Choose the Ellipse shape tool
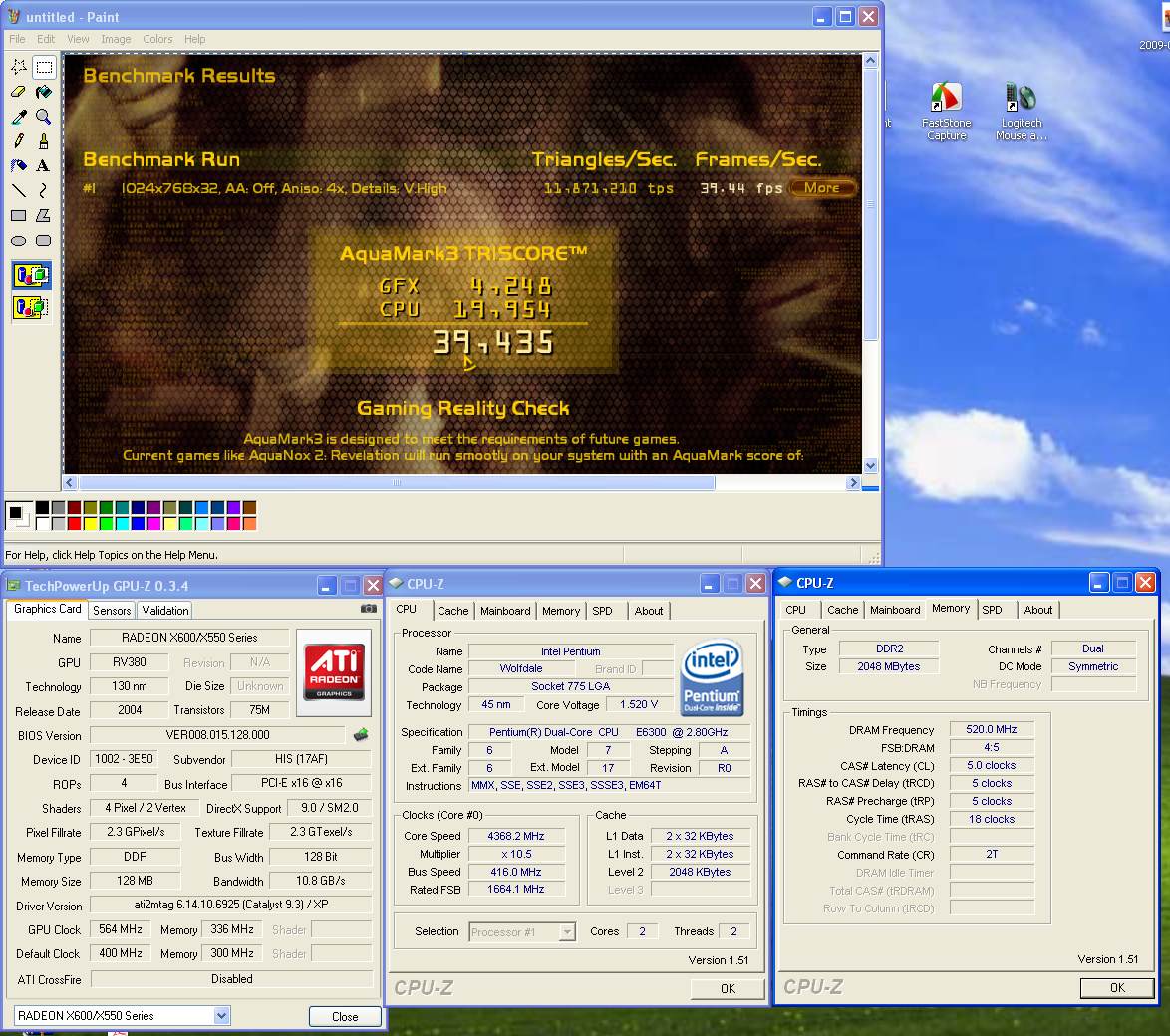The height and width of the screenshot is (1036, 1170). click(x=19, y=240)
